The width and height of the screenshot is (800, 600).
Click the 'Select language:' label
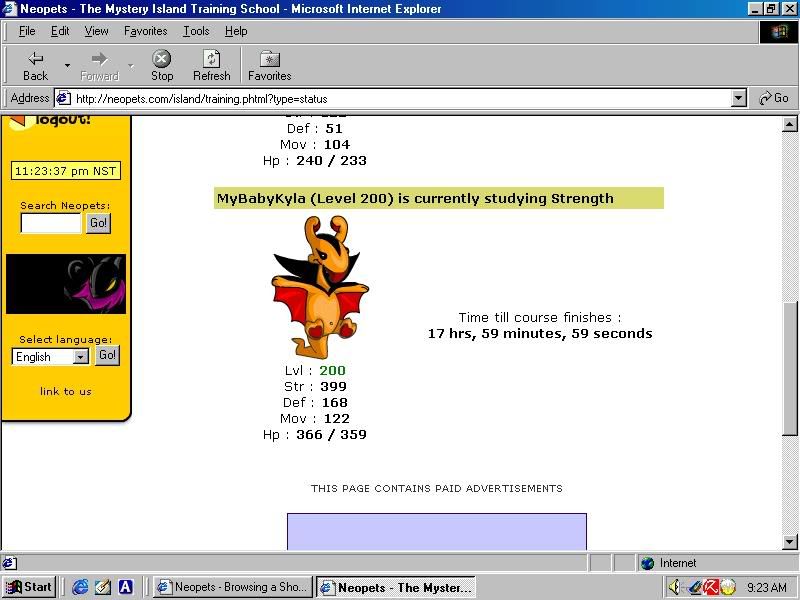(x=65, y=339)
